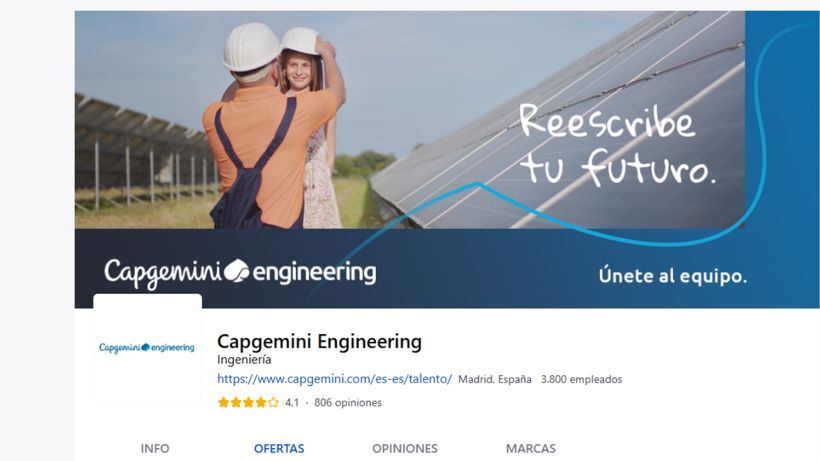
Task: Click the 4,1 rating score
Action: click(x=292, y=402)
